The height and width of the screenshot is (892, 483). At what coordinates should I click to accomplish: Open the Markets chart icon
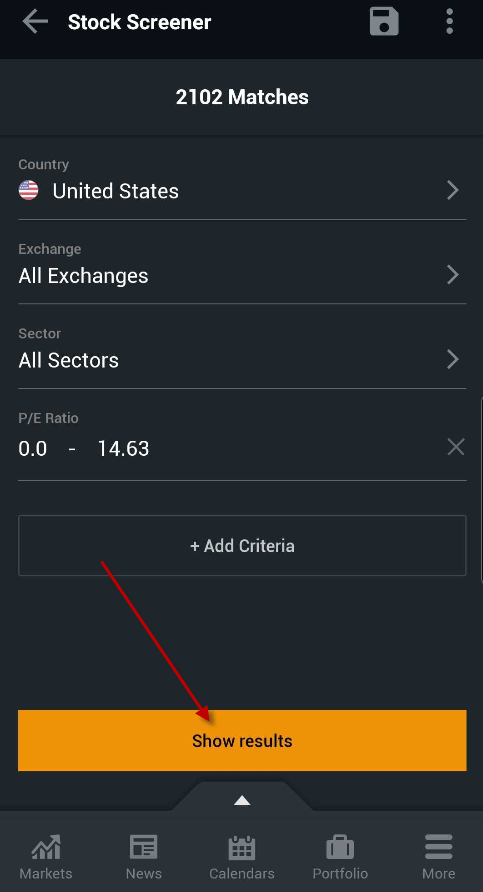click(46, 848)
